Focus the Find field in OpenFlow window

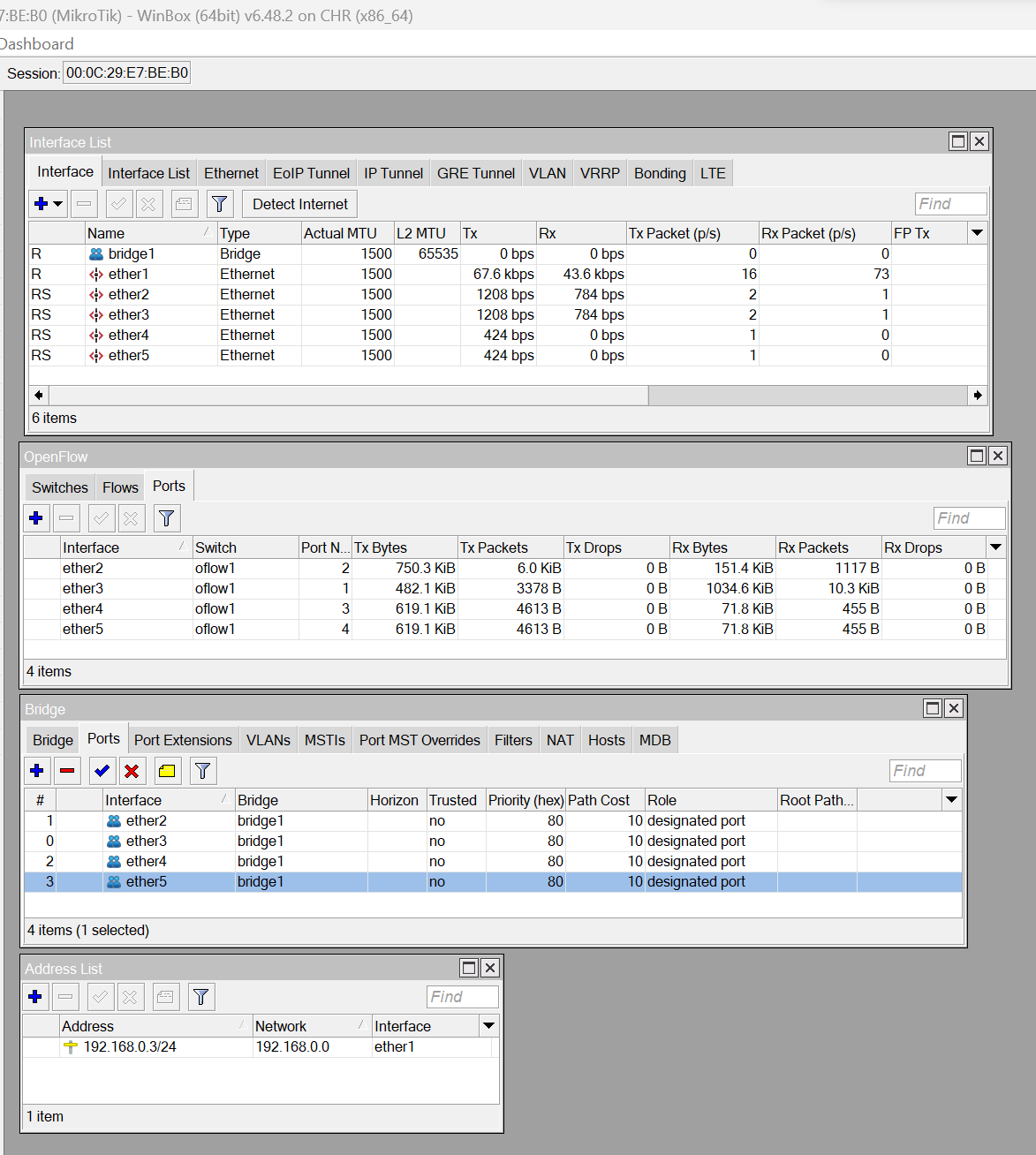(x=970, y=518)
